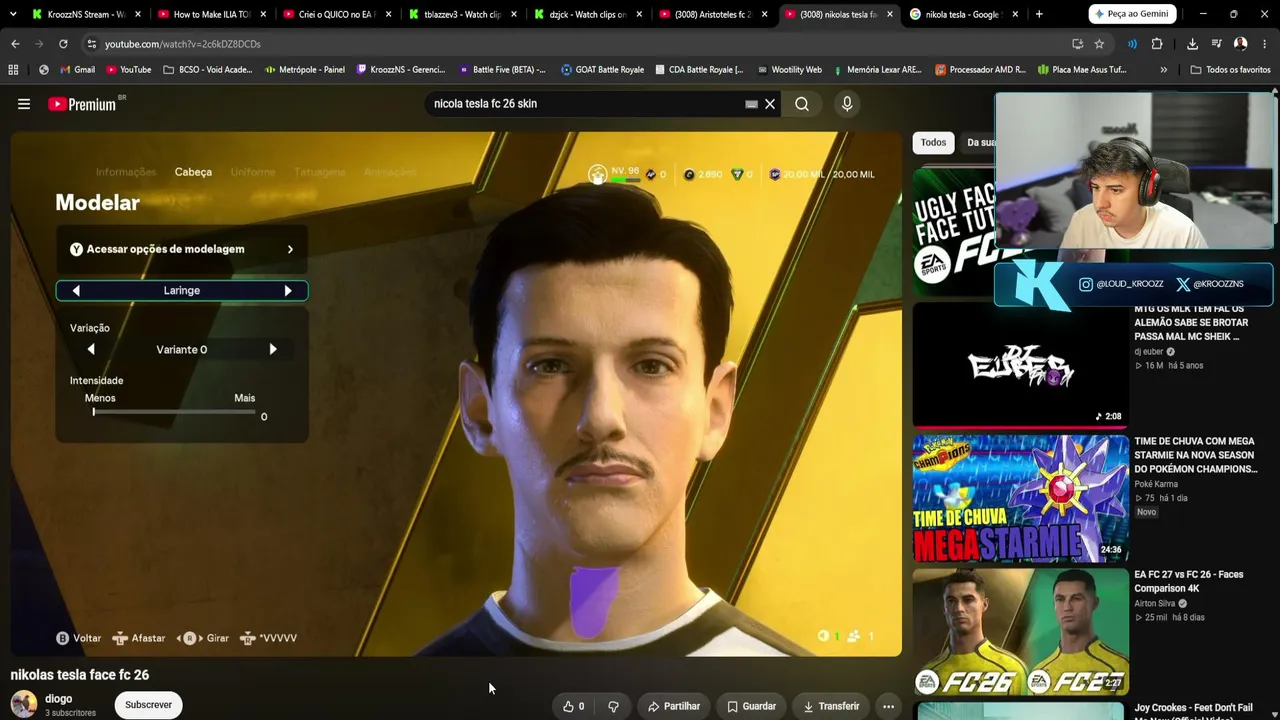Viewport: 1280px width, 720px height.
Task: Click right arrow beside Variante 0
Action: click(273, 349)
